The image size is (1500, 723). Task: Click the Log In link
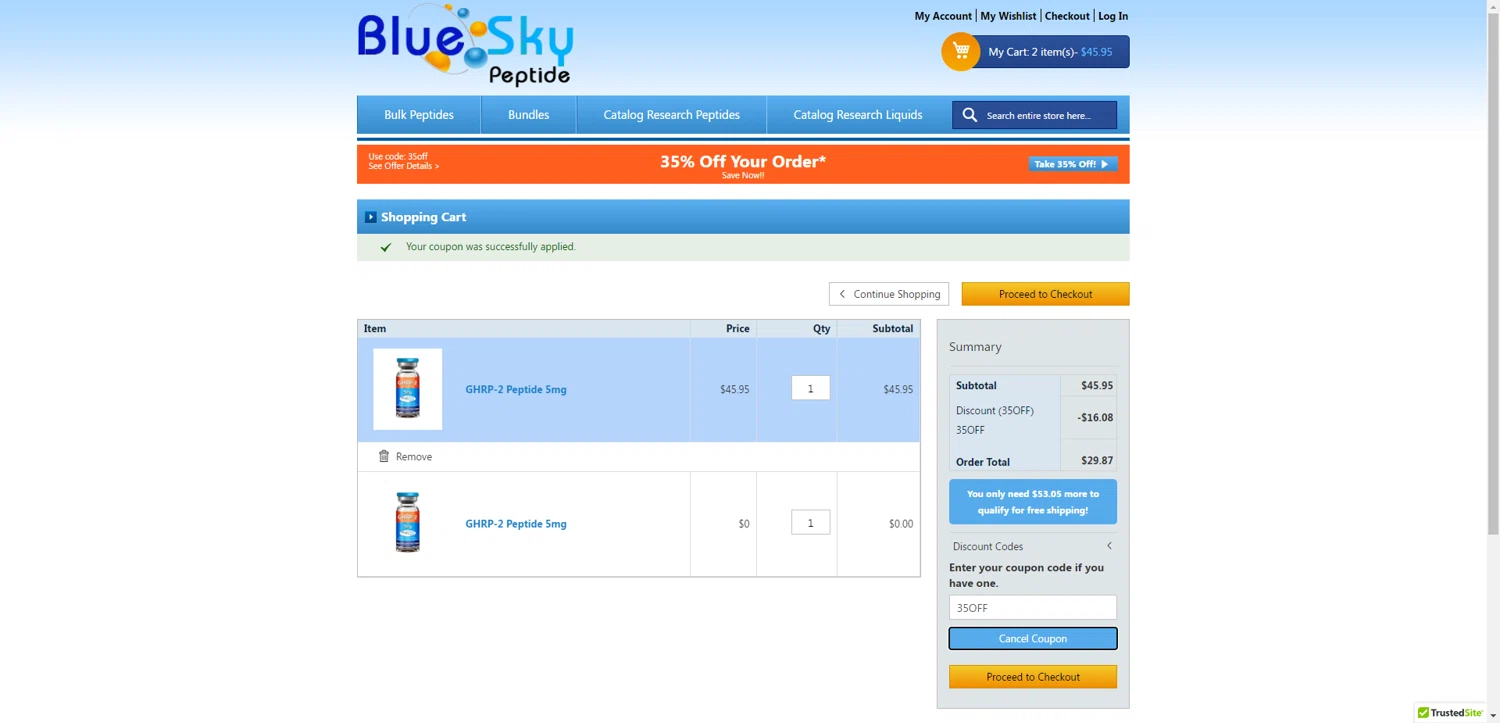[1113, 16]
